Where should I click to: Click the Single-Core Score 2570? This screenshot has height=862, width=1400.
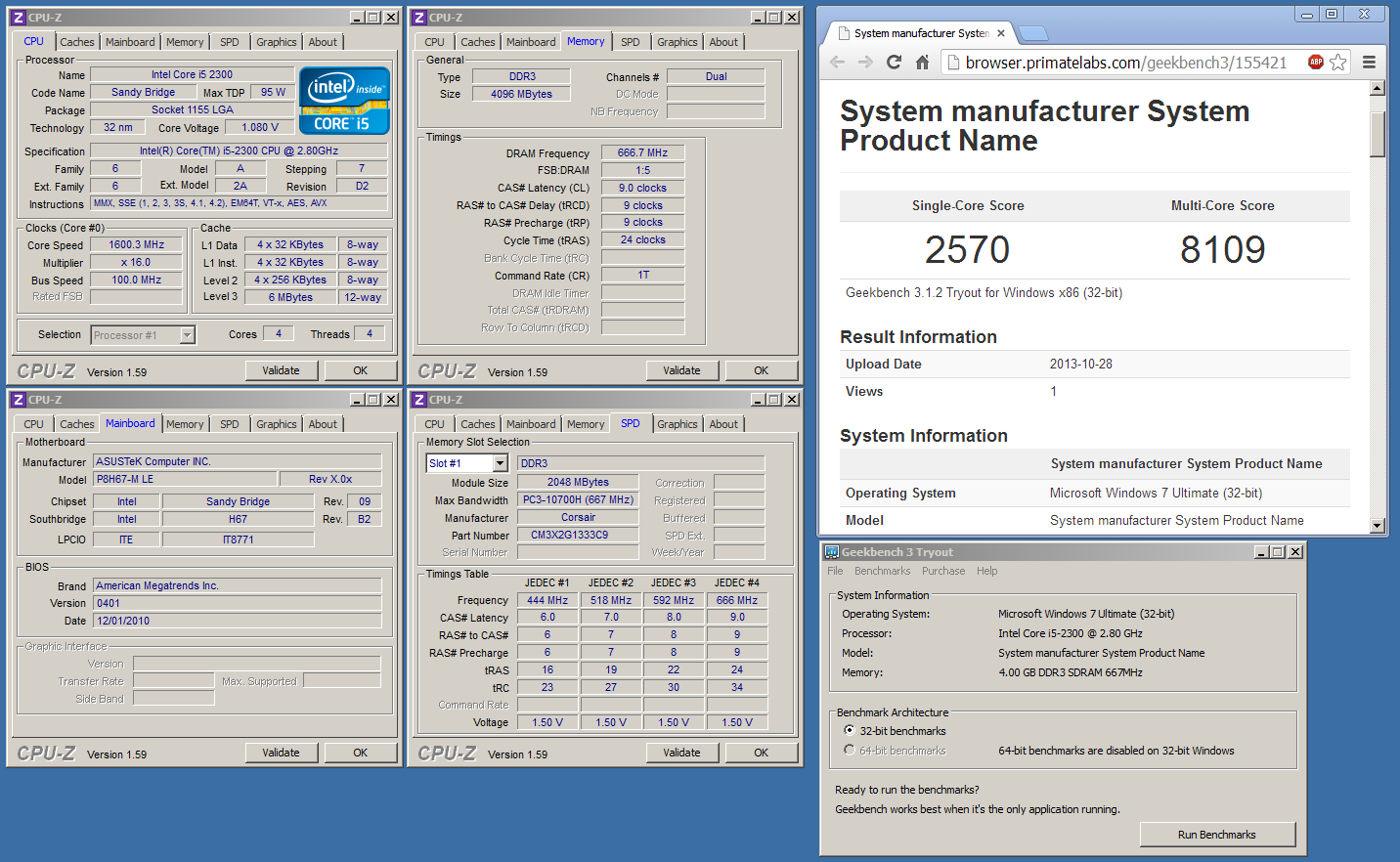967,249
